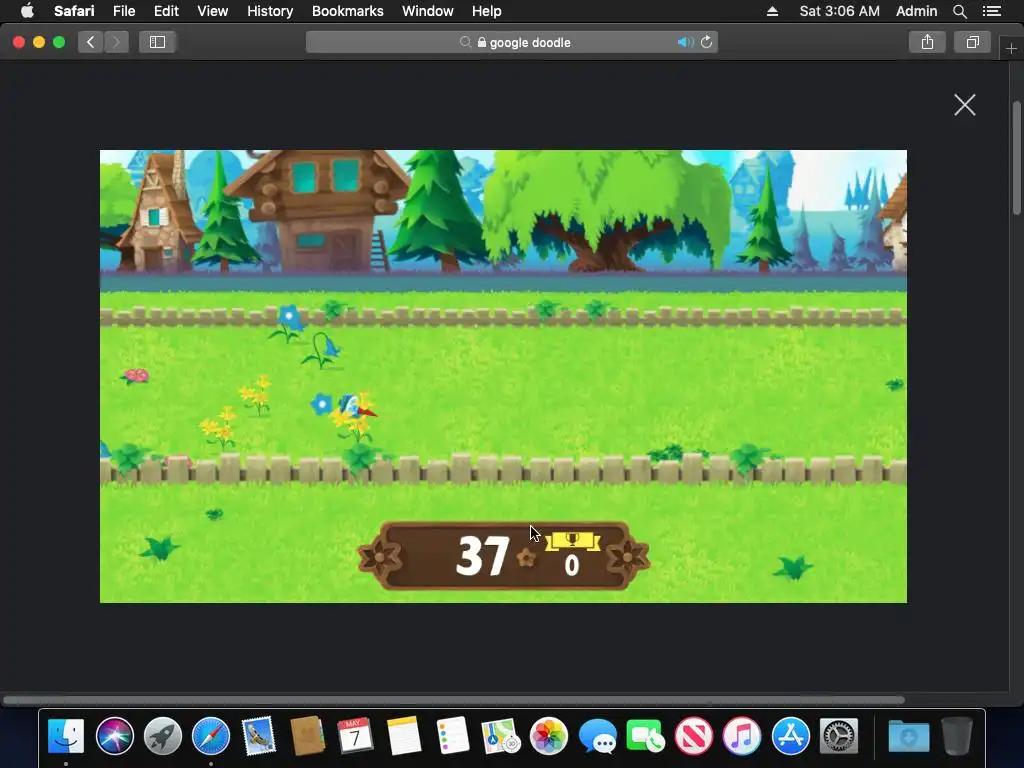Open the Bookmarks menu
The image size is (1024, 768).
point(347,11)
